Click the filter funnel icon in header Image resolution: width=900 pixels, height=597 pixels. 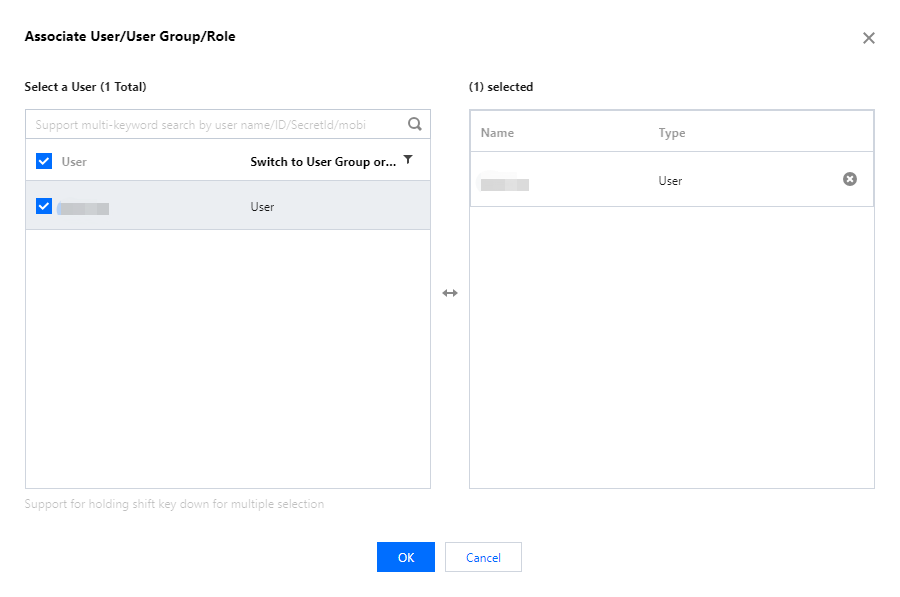coord(408,160)
